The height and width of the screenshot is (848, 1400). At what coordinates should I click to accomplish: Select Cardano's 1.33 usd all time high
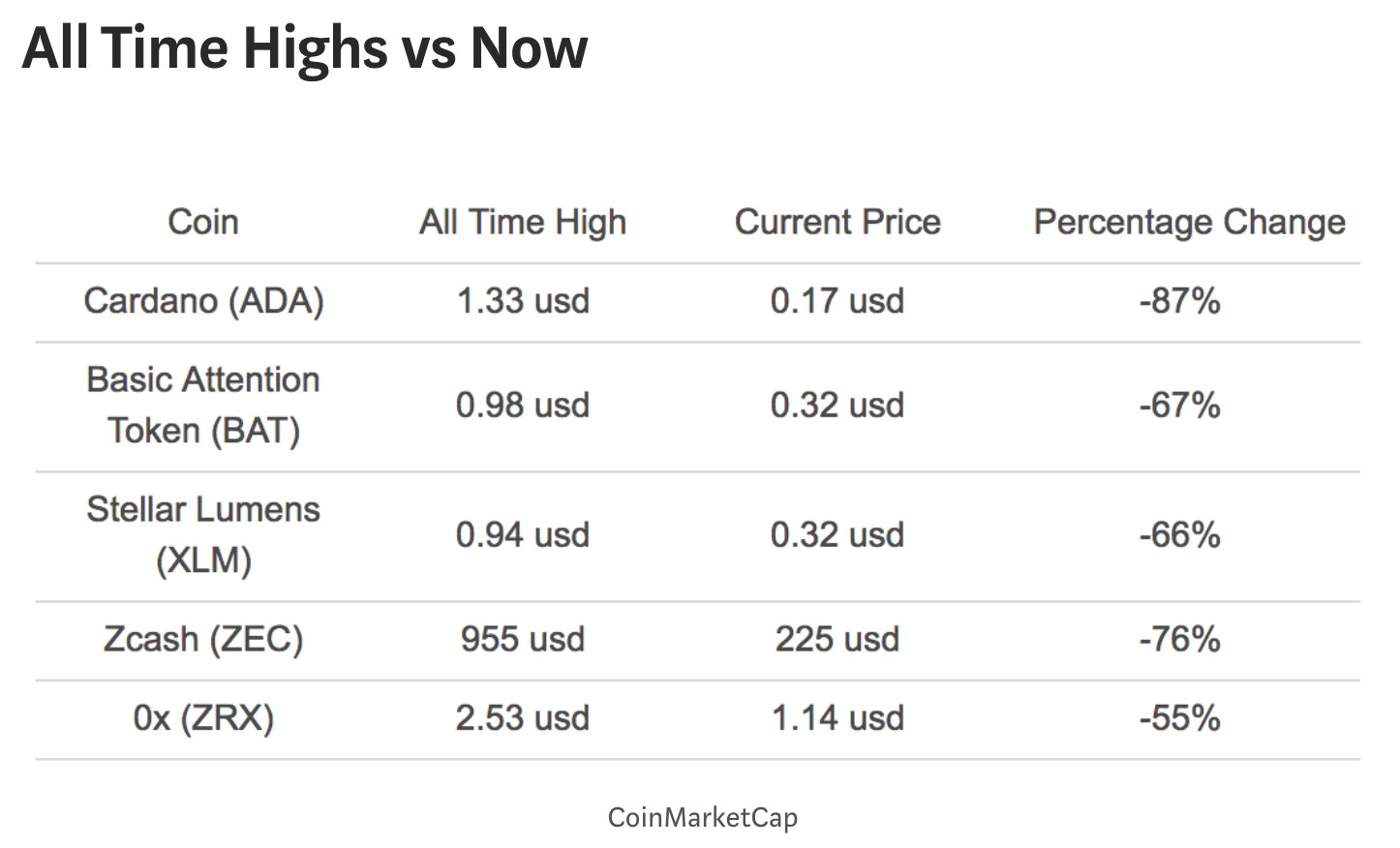[x=523, y=301]
